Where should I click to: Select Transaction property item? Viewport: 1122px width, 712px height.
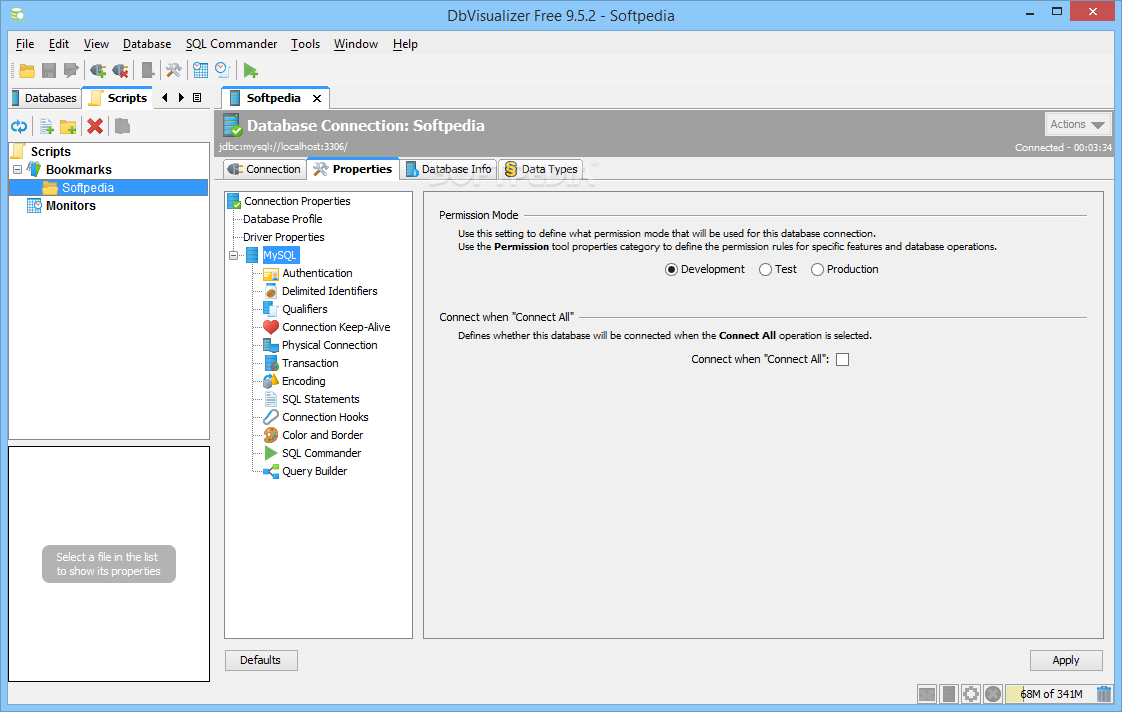pyautogui.click(x=301, y=364)
